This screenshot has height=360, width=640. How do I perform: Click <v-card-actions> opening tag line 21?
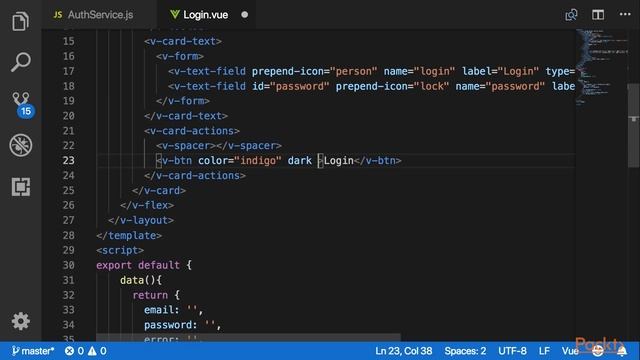pyautogui.click(x=192, y=131)
